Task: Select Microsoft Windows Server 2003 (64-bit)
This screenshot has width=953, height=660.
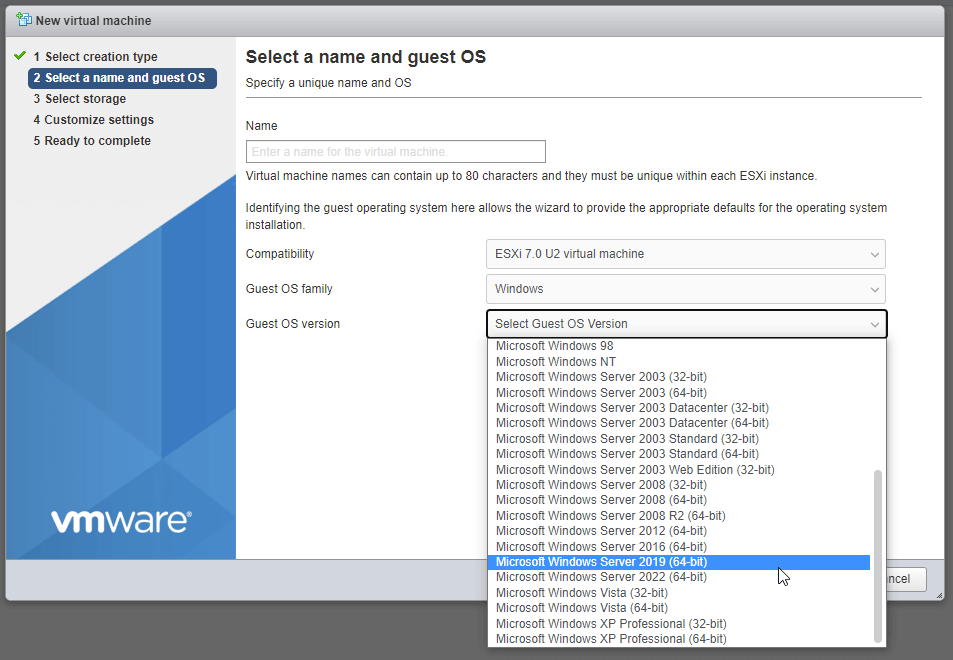Action: [x=679, y=393]
